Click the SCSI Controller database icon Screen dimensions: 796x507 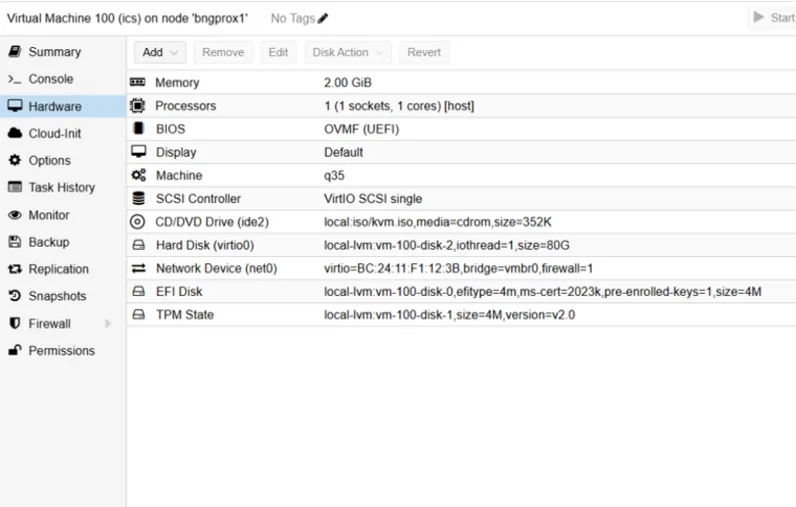pyautogui.click(x=138, y=198)
